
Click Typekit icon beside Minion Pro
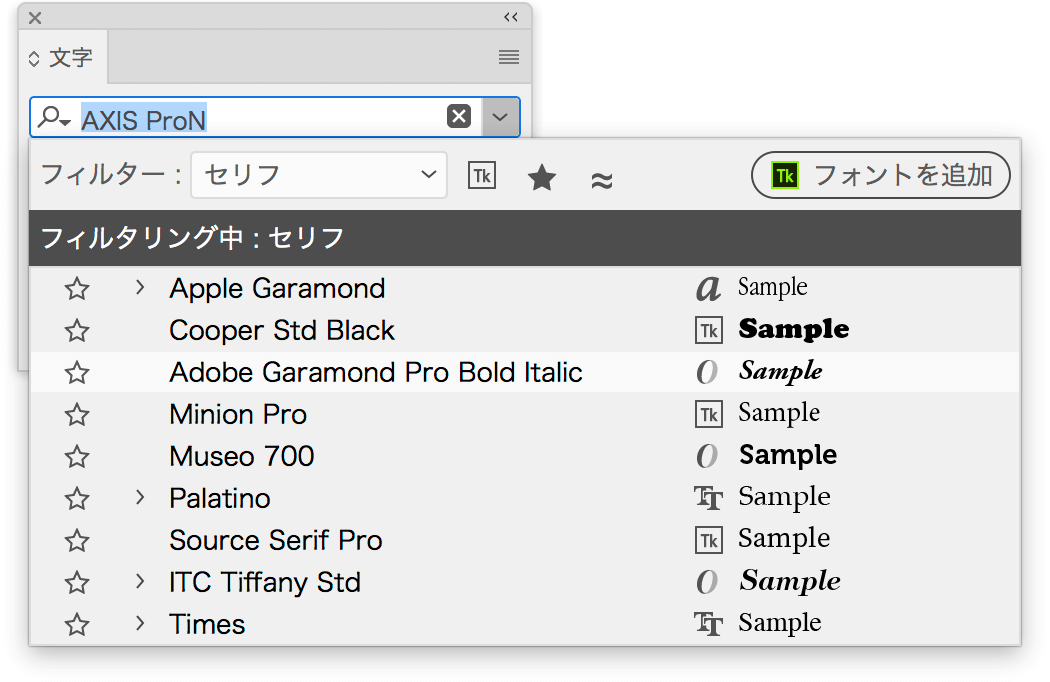pos(708,415)
